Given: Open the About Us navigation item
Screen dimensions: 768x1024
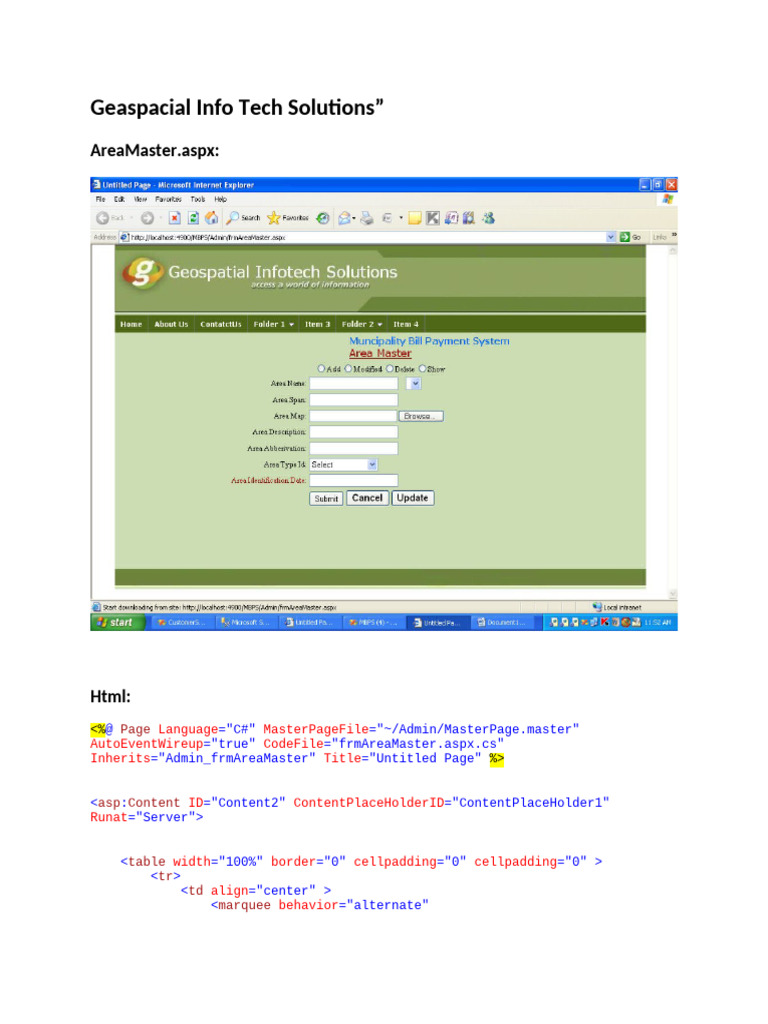Looking at the screenshot, I should point(171,324).
